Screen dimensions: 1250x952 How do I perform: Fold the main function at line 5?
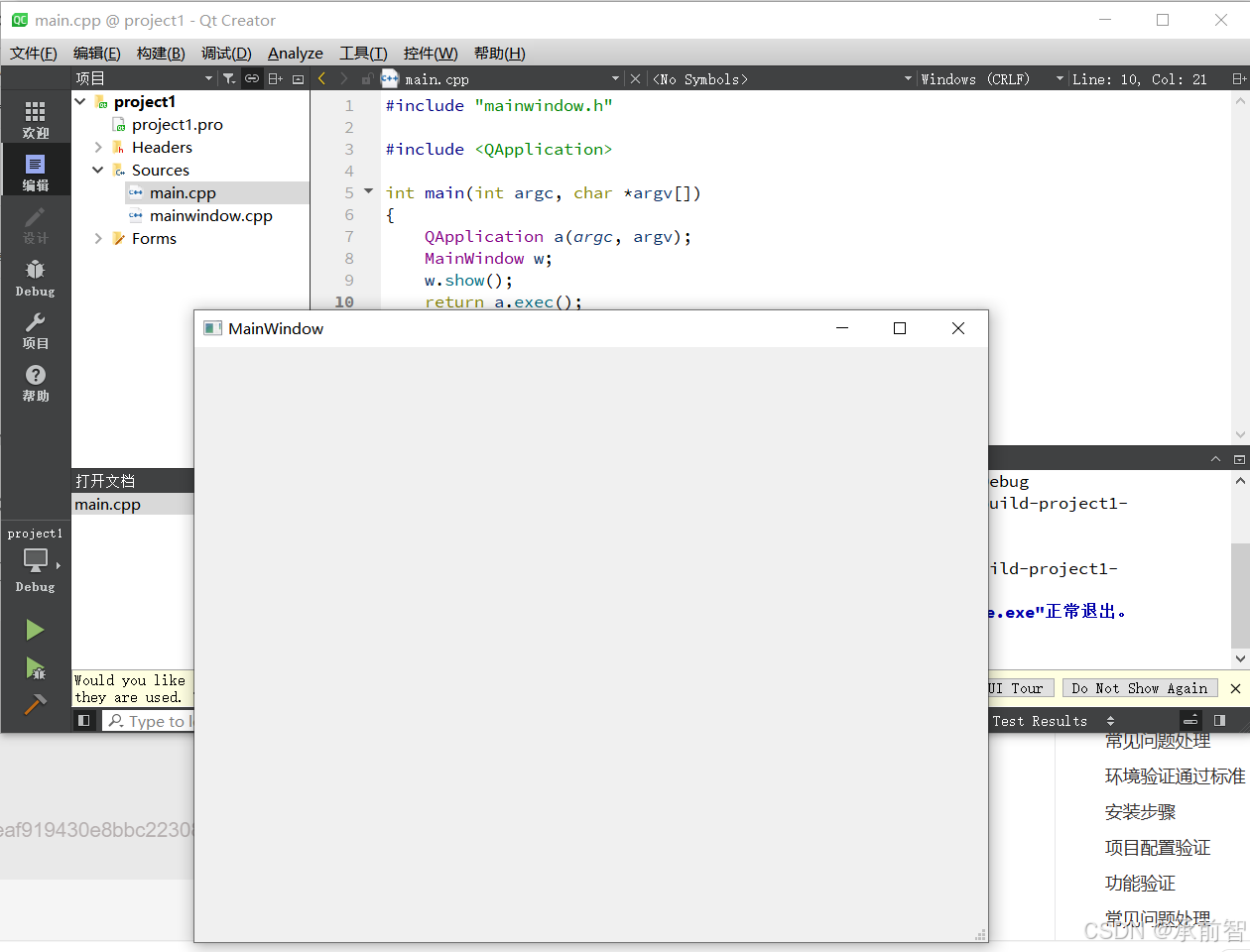click(369, 191)
